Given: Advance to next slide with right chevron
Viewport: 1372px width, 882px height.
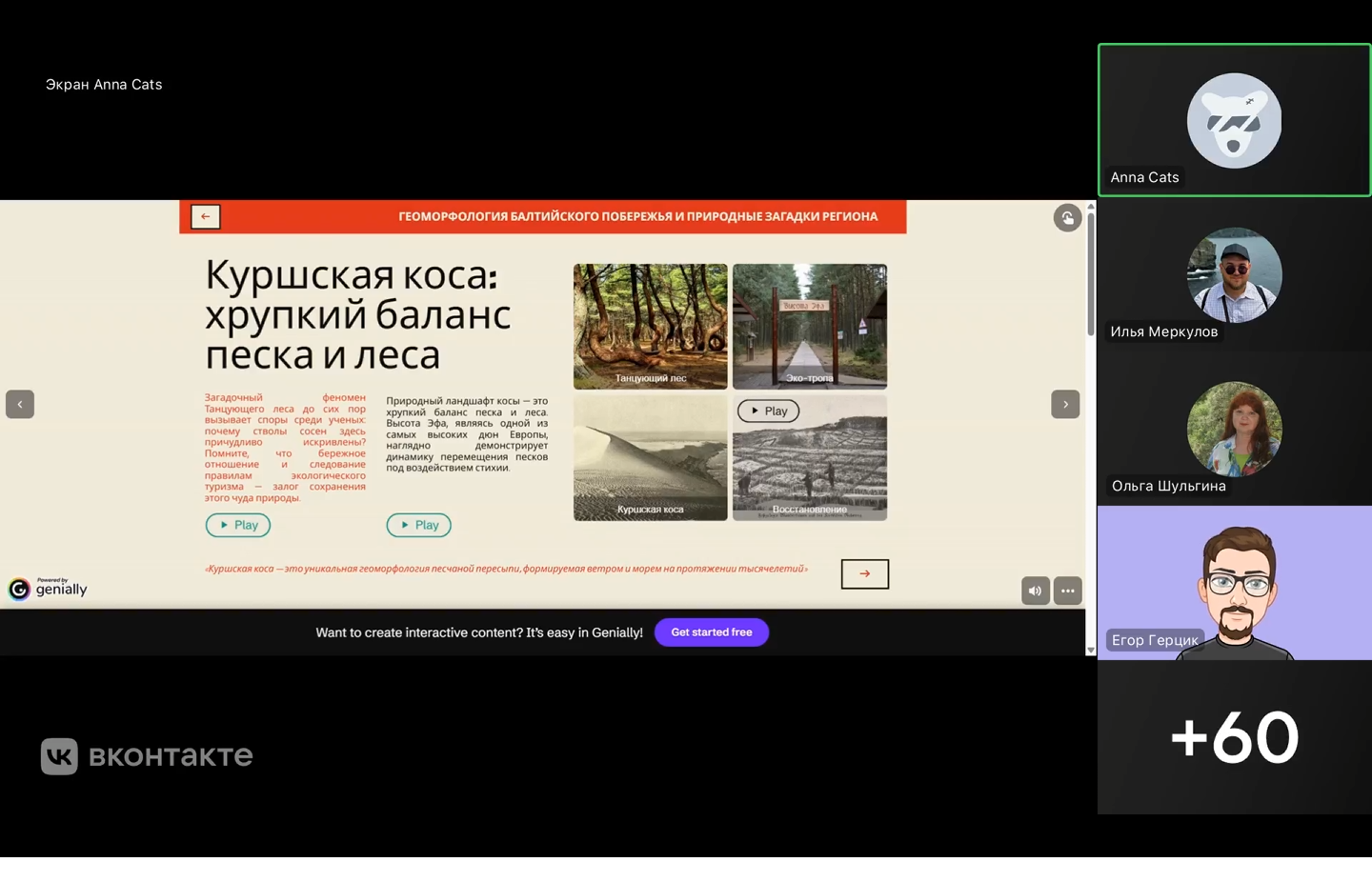Looking at the screenshot, I should (1065, 404).
